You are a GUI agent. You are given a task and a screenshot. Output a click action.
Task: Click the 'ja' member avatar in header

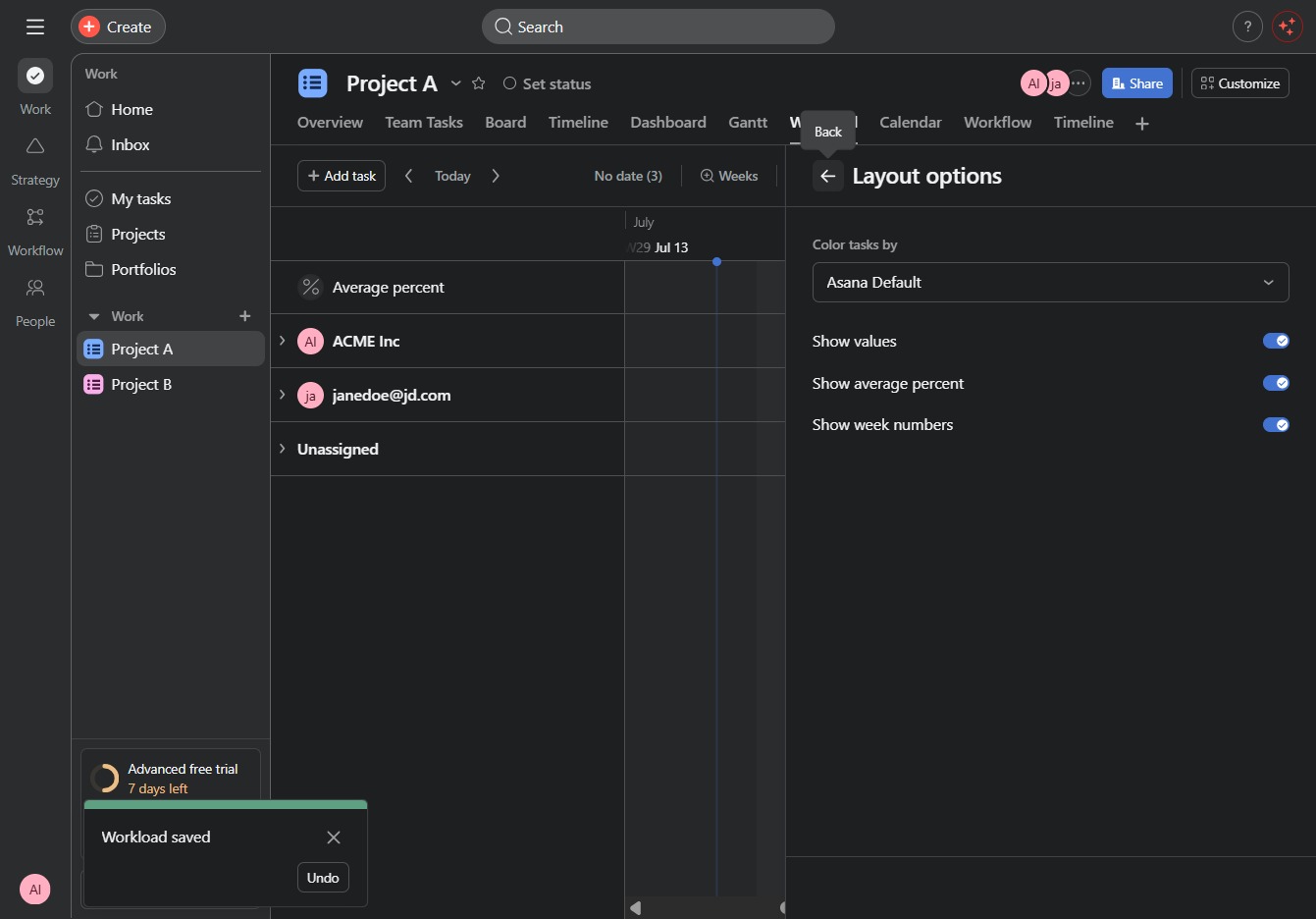point(1056,83)
